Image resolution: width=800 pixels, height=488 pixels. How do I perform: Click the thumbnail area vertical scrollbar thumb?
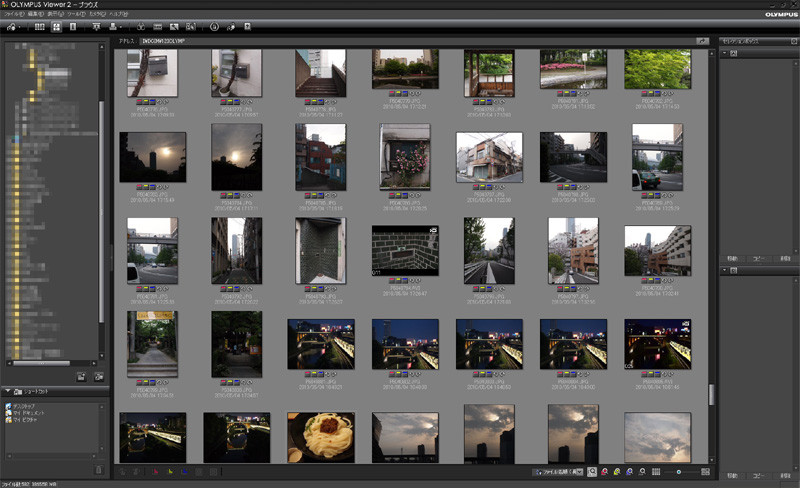point(712,394)
